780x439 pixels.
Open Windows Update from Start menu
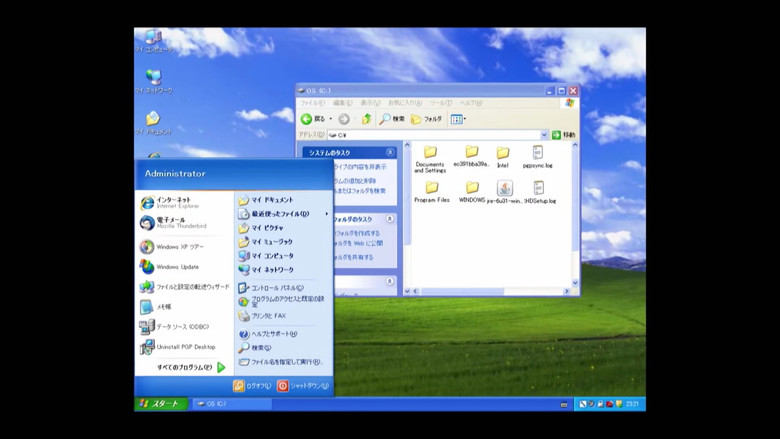(x=176, y=267)
